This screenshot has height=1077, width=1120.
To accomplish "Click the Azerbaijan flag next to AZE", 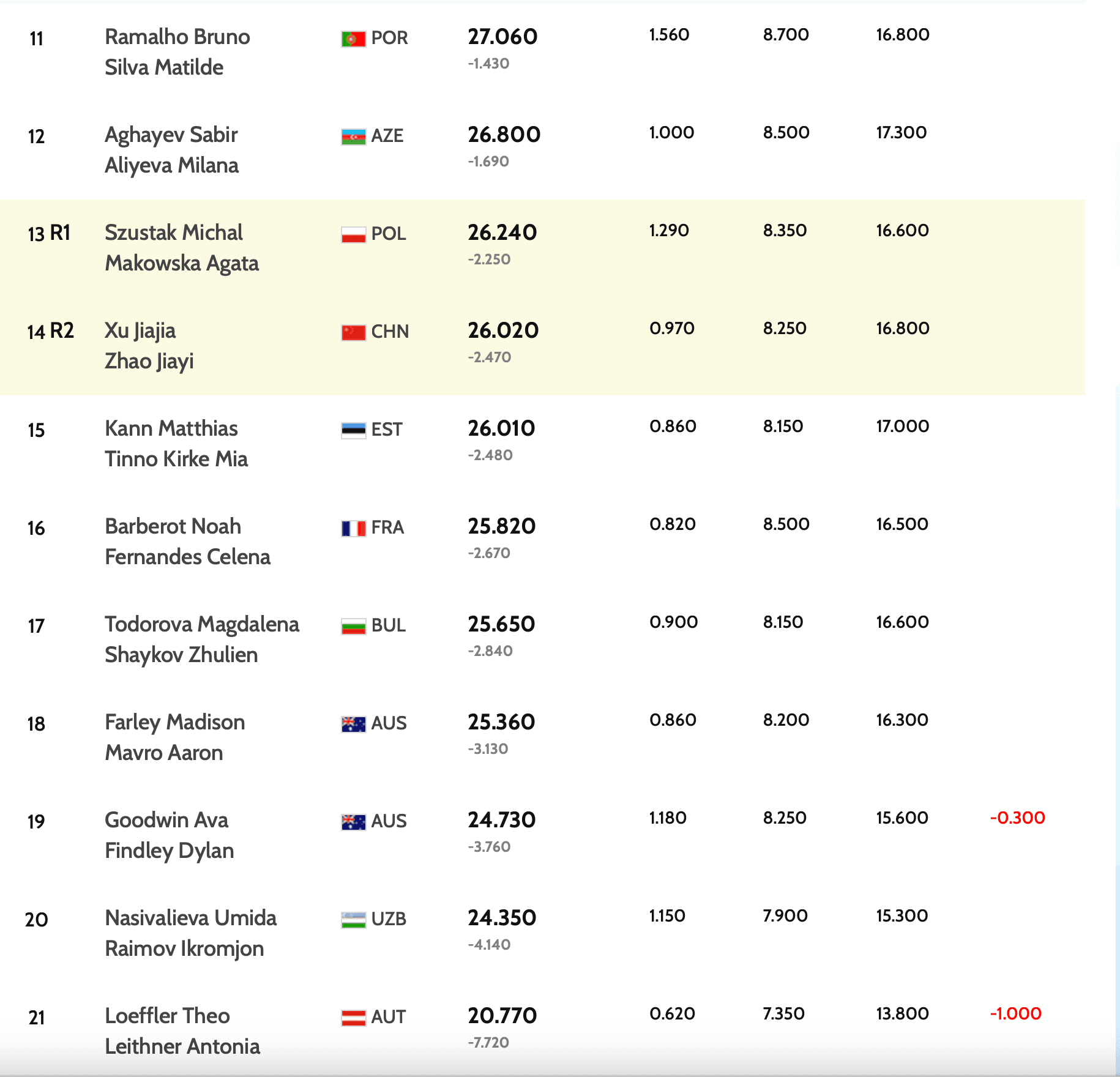I will coord(353,136).
